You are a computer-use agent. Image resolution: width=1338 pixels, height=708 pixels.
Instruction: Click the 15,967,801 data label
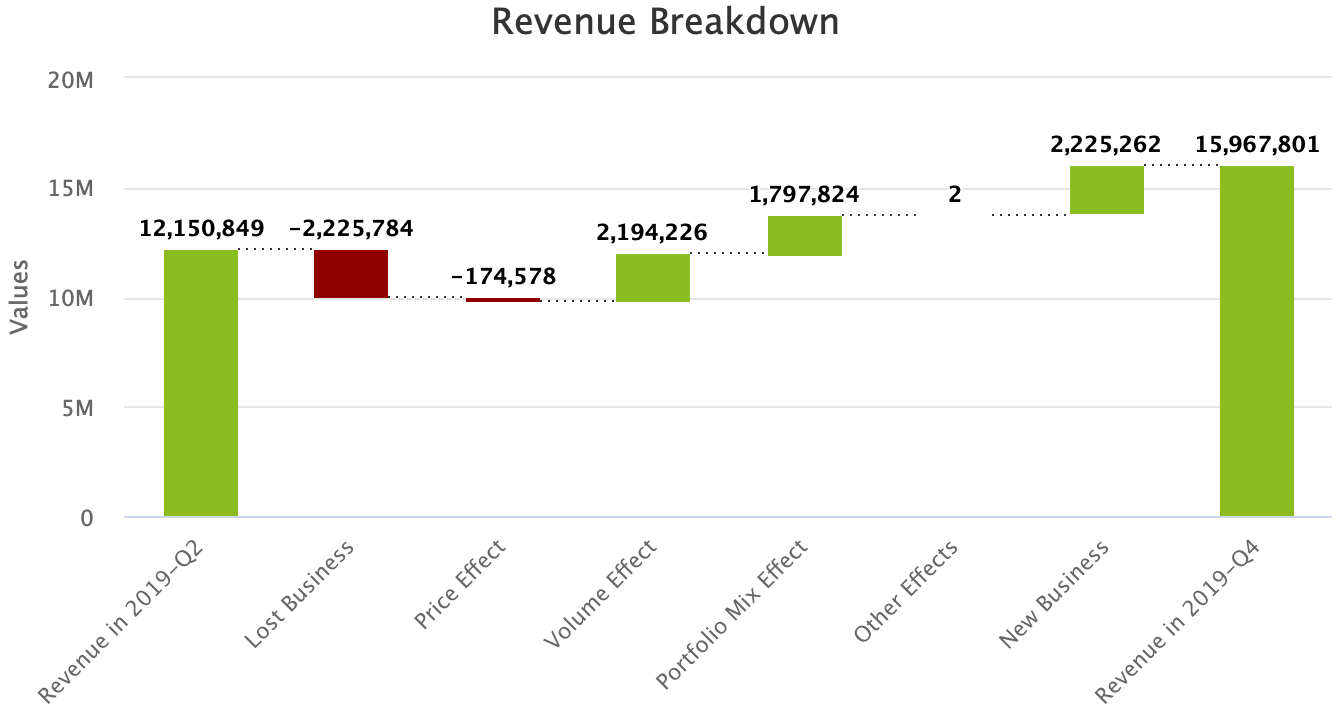(x=1256, y=145)
